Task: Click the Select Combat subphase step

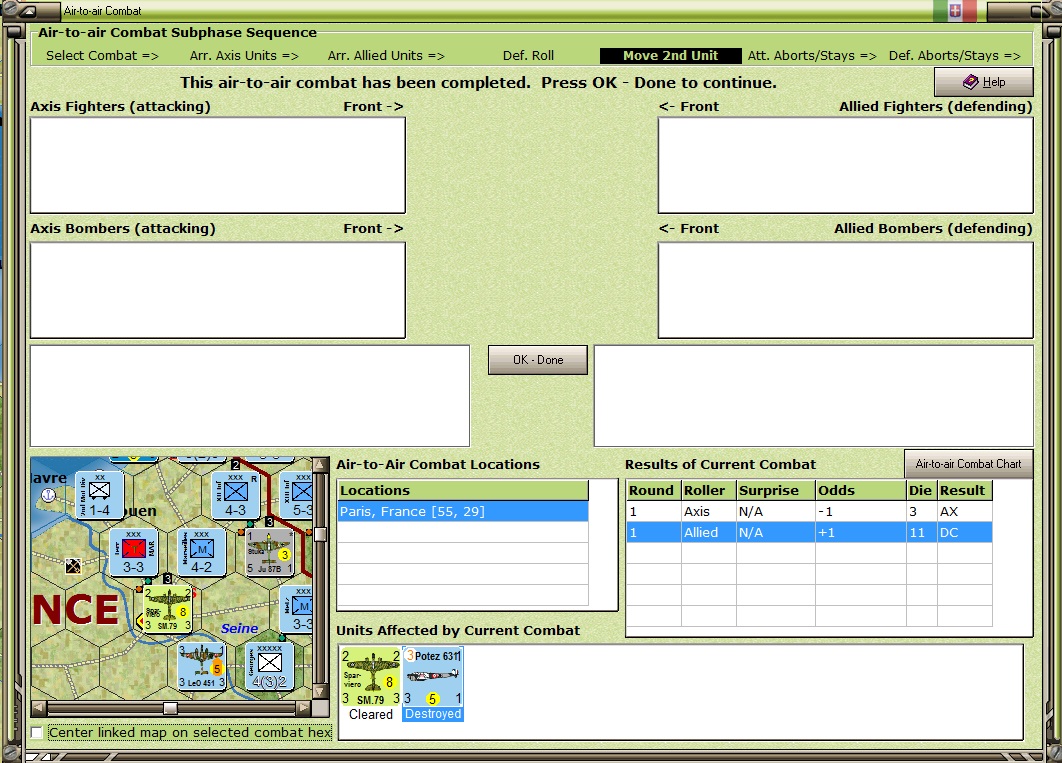Action: tap(102, 56)
